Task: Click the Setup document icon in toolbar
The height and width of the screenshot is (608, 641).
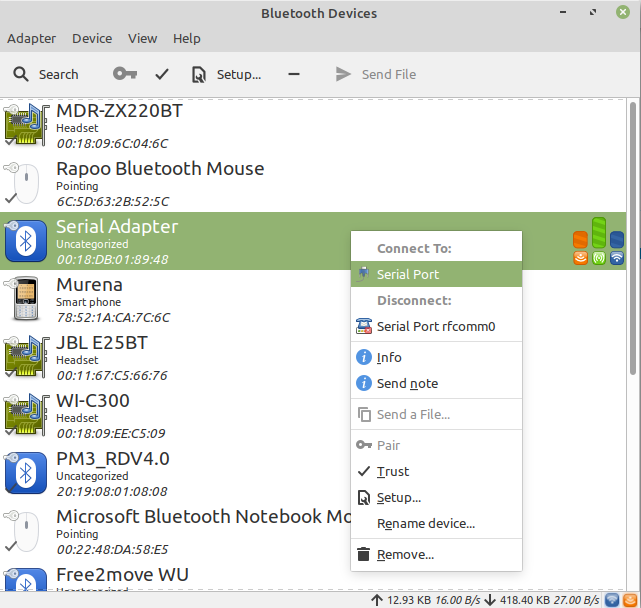Action: click(199, 75)
